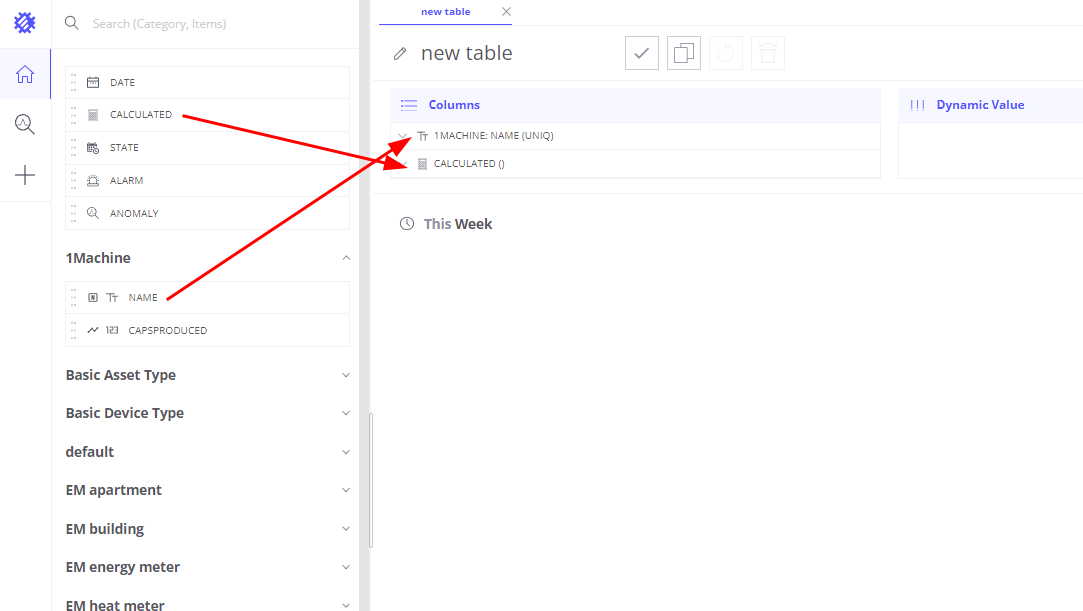Select the CALCULATED item in the list

141,115
